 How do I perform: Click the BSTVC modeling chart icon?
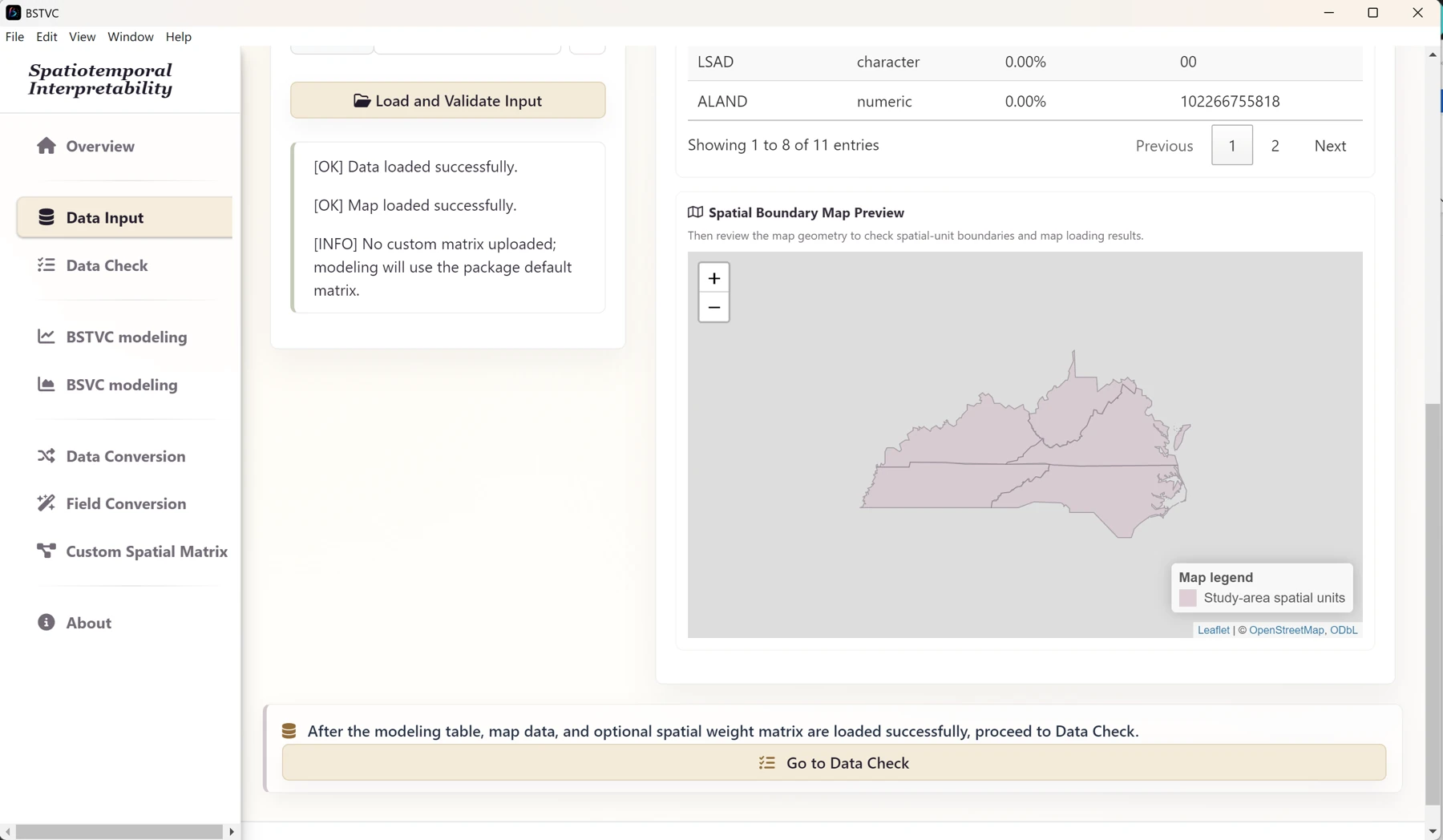pos(46,337)
